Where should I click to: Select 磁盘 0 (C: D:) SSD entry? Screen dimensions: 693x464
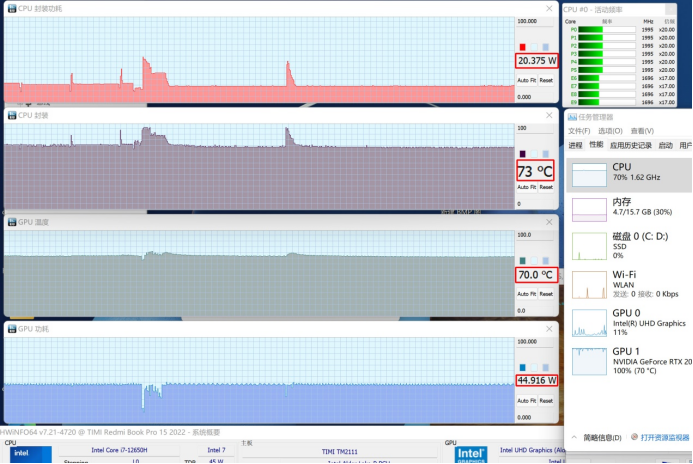(x=629, y=246)
